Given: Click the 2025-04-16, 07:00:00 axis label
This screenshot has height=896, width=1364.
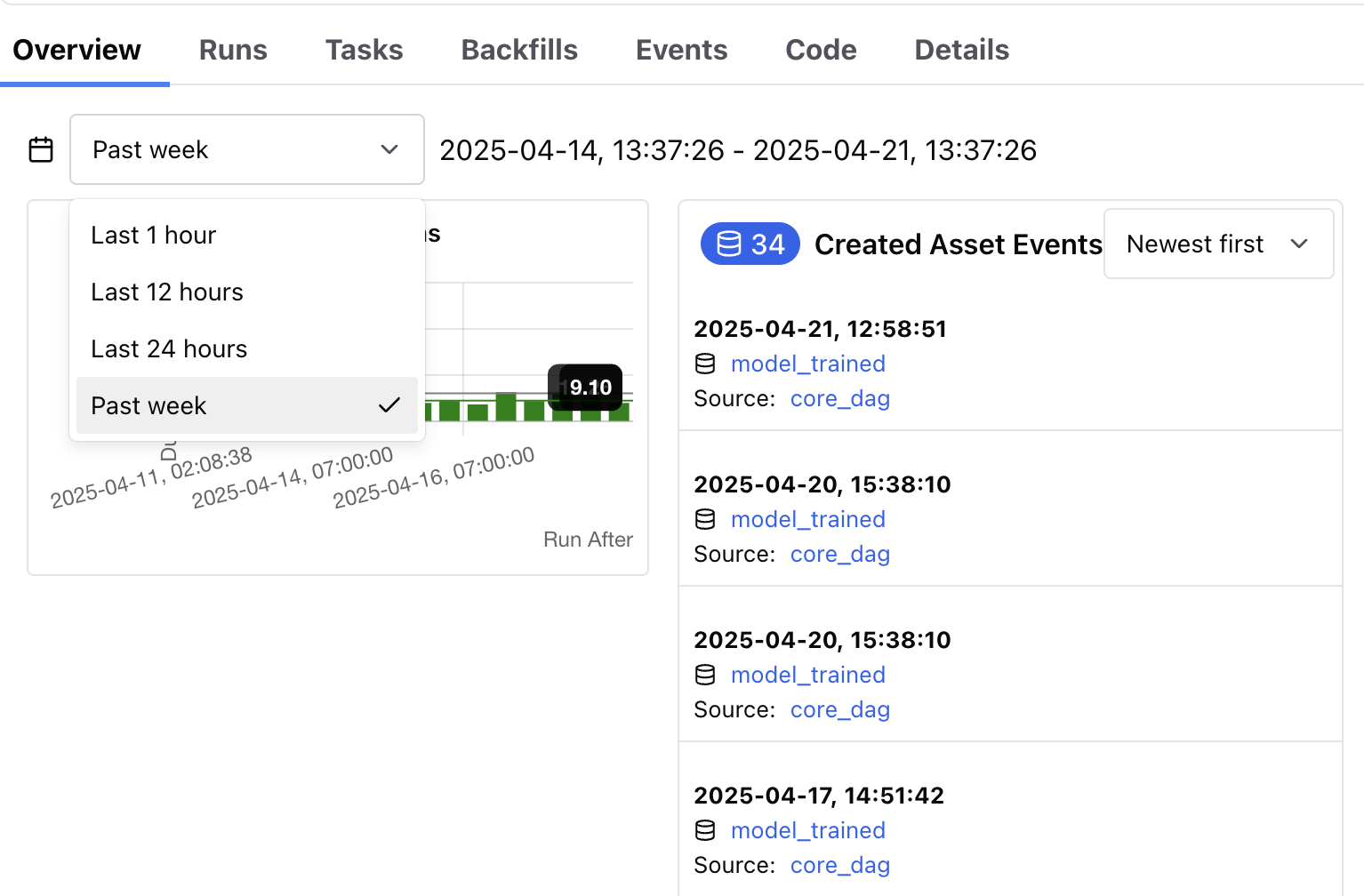Looking at the screenshot, I should pos(434,478).
